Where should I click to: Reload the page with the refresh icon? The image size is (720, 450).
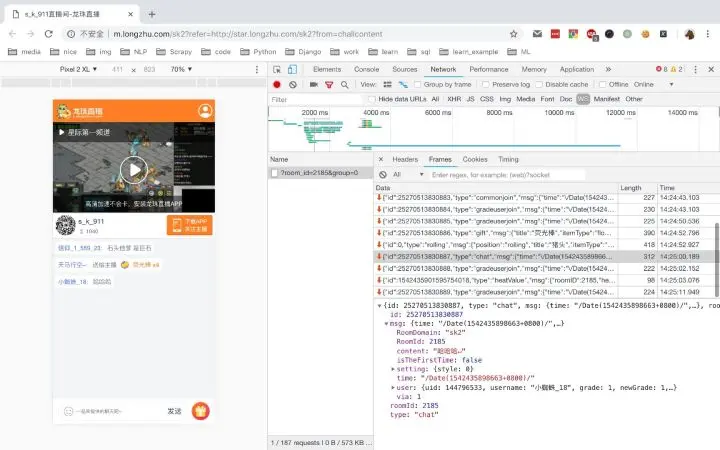(x=48, y=34)
